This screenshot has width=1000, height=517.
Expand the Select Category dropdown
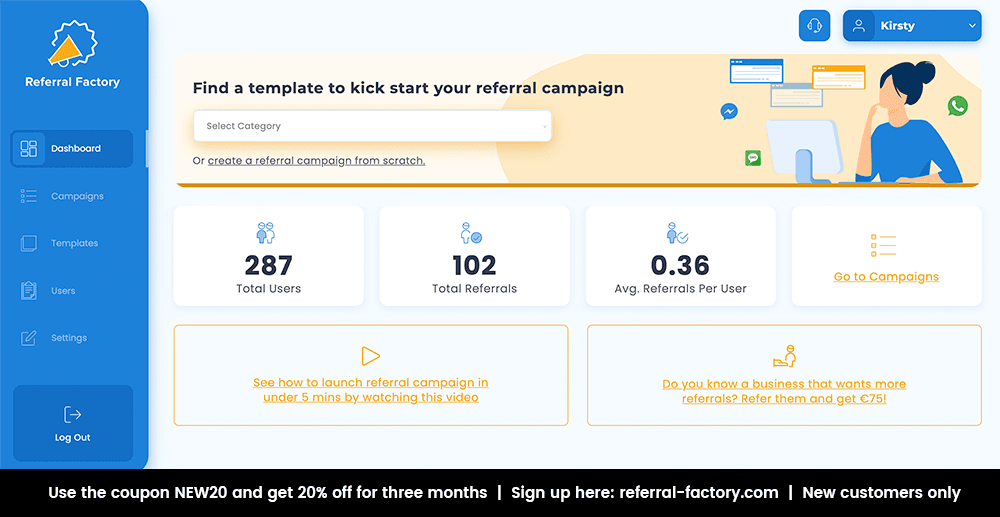click(x=372, y=126)
